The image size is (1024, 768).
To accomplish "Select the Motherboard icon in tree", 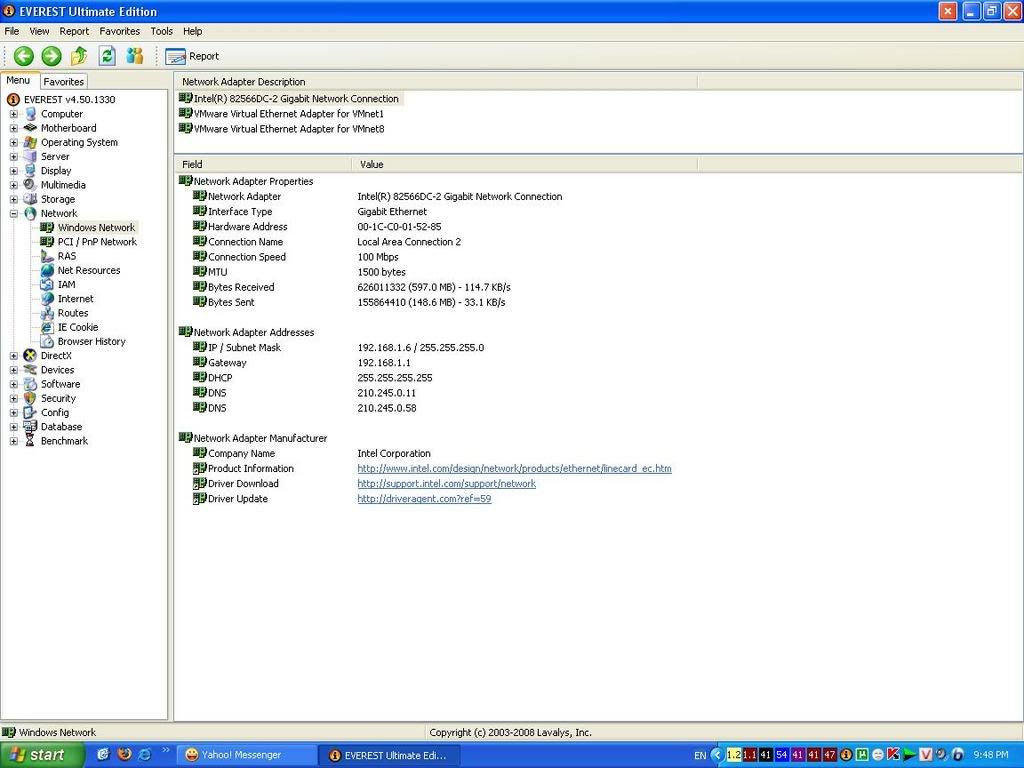I will point(30,128).
